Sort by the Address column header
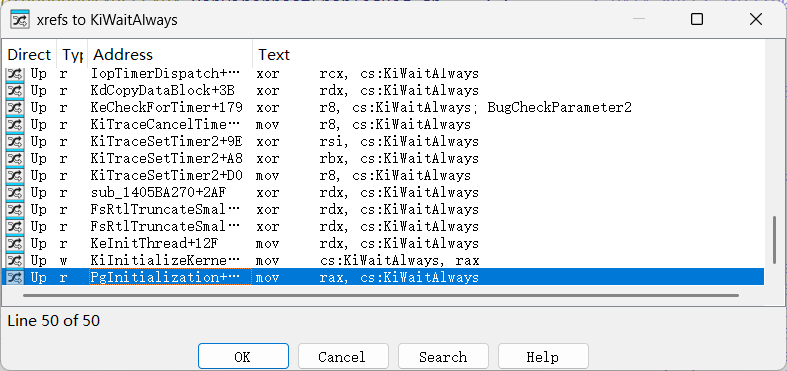This screenshot has width=787, height=371. tap(170, 54)
